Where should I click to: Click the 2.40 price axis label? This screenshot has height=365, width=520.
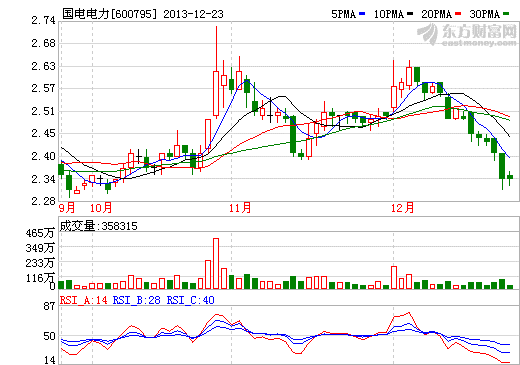[43, 156]
